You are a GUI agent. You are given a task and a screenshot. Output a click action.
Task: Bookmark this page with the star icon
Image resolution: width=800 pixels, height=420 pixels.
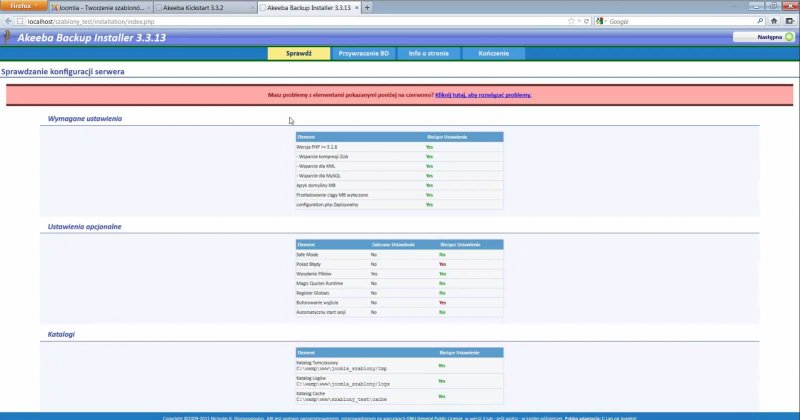point(570,21)
